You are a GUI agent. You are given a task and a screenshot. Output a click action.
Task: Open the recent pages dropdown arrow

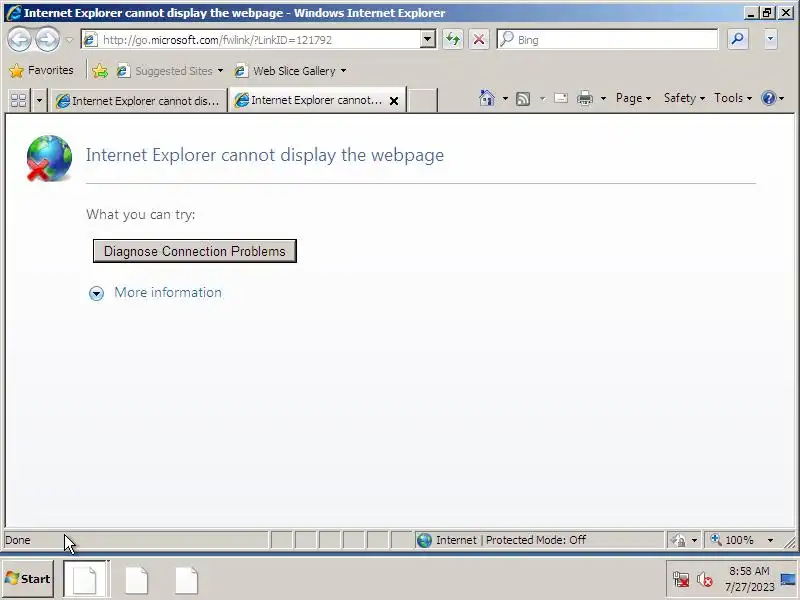[x=70, y=39]
